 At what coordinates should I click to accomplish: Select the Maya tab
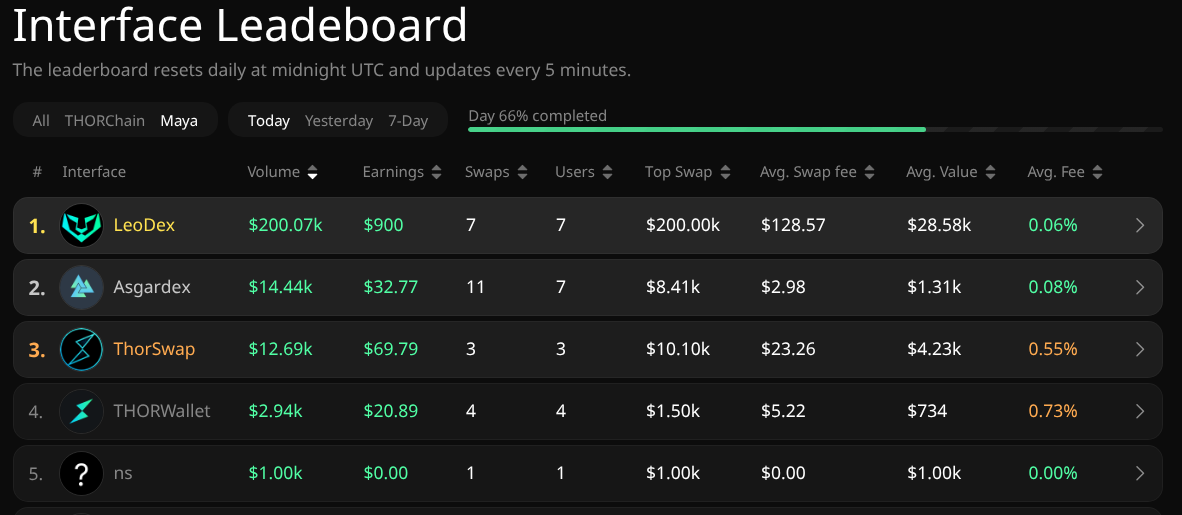179,121
